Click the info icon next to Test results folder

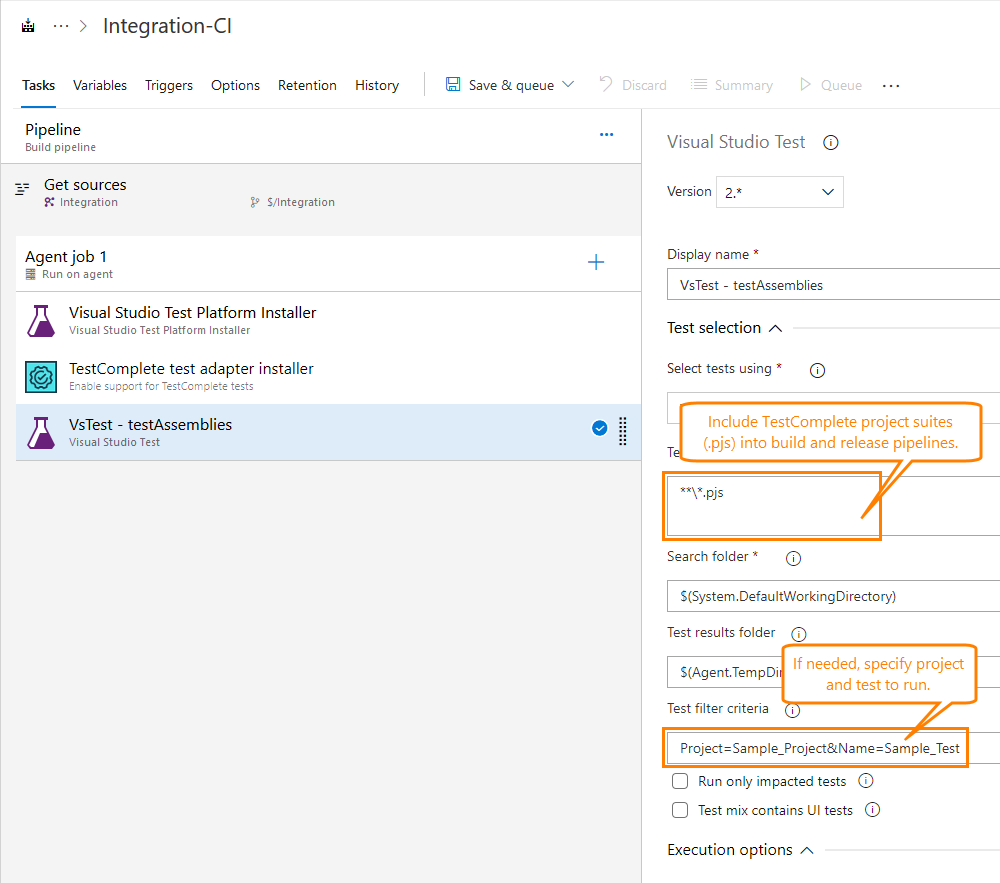(798, 634)
